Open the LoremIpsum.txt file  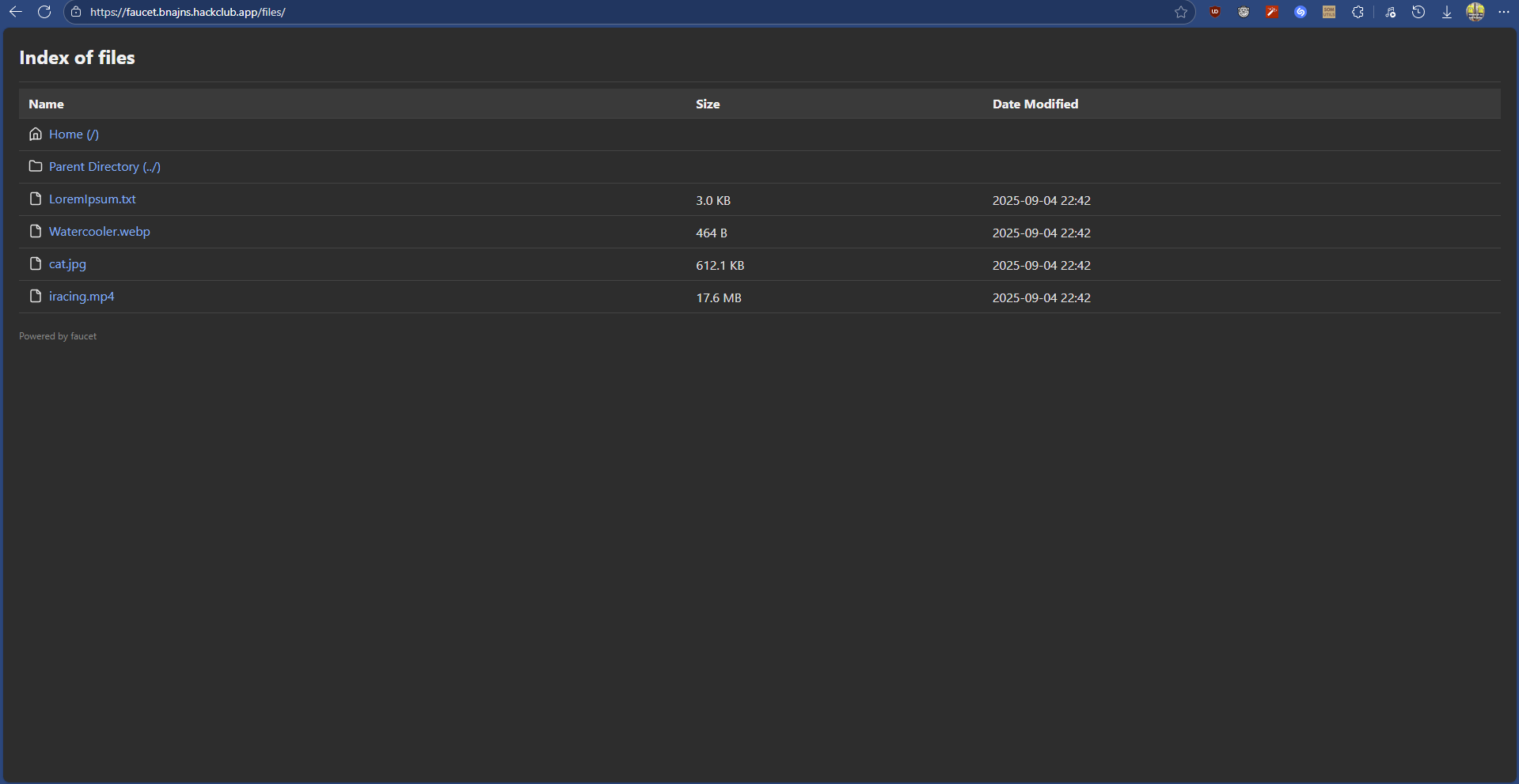pyautogui.click(x=92, y=199)
